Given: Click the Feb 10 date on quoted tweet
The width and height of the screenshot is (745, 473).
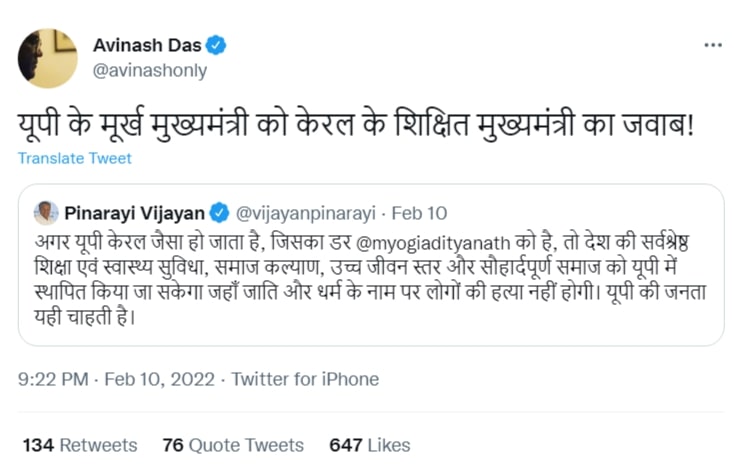Looking at the screenshot, I should tap(419, 213).
